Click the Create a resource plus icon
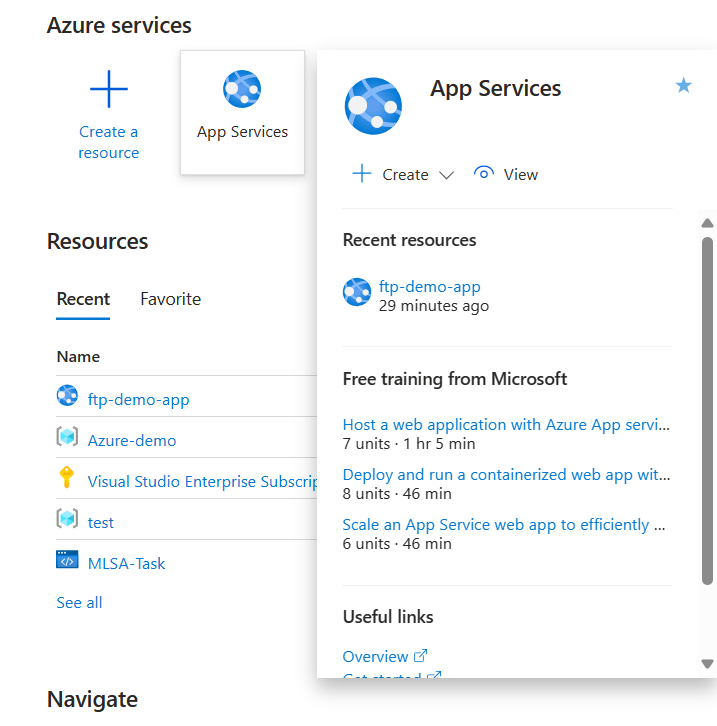 pyautogui.click(x=109, y=89)
